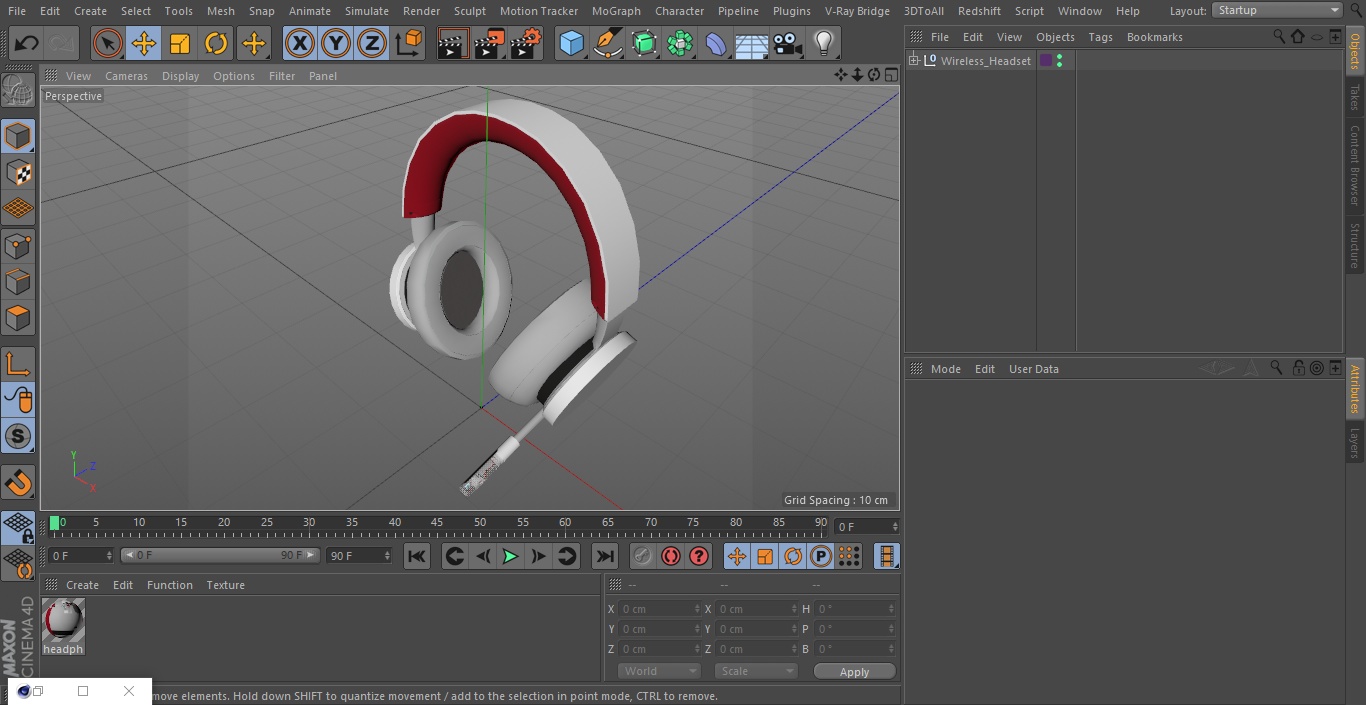Toggle Enable Snap magnet icon
1366x705 pixels.
[18, 483]
